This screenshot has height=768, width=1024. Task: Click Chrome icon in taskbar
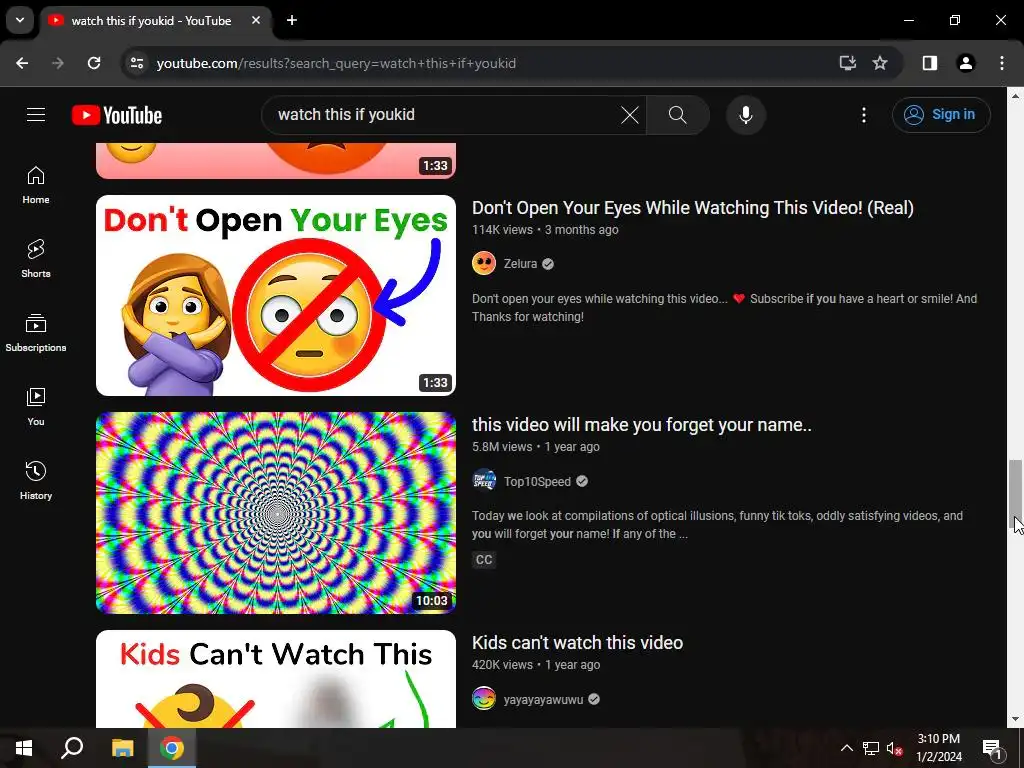tap(172, 748)
